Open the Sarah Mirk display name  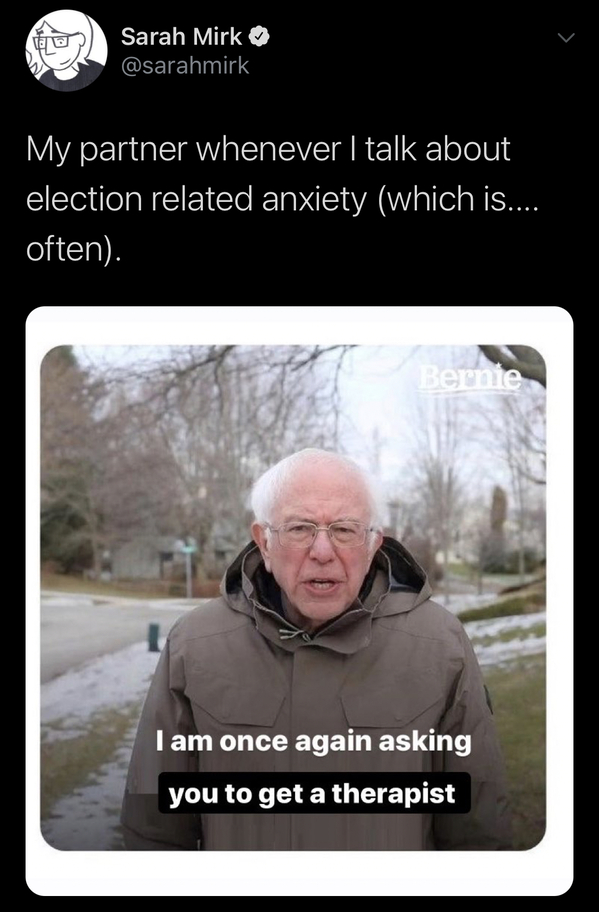point(181,37)
